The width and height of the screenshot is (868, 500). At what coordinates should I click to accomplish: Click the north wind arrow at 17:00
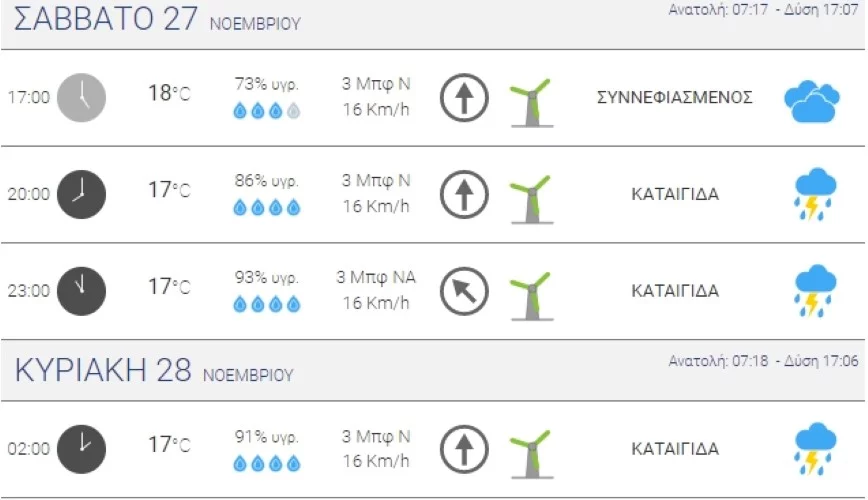pyautogui.click(x=464, y=98)
